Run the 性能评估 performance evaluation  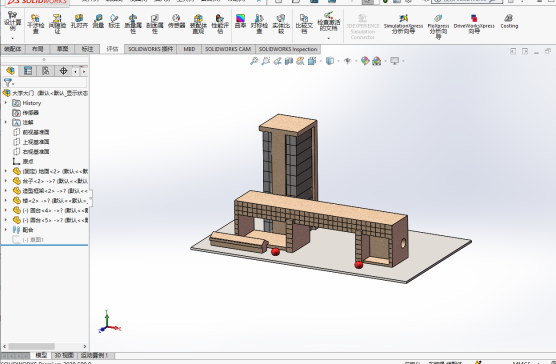pos(220,24)
